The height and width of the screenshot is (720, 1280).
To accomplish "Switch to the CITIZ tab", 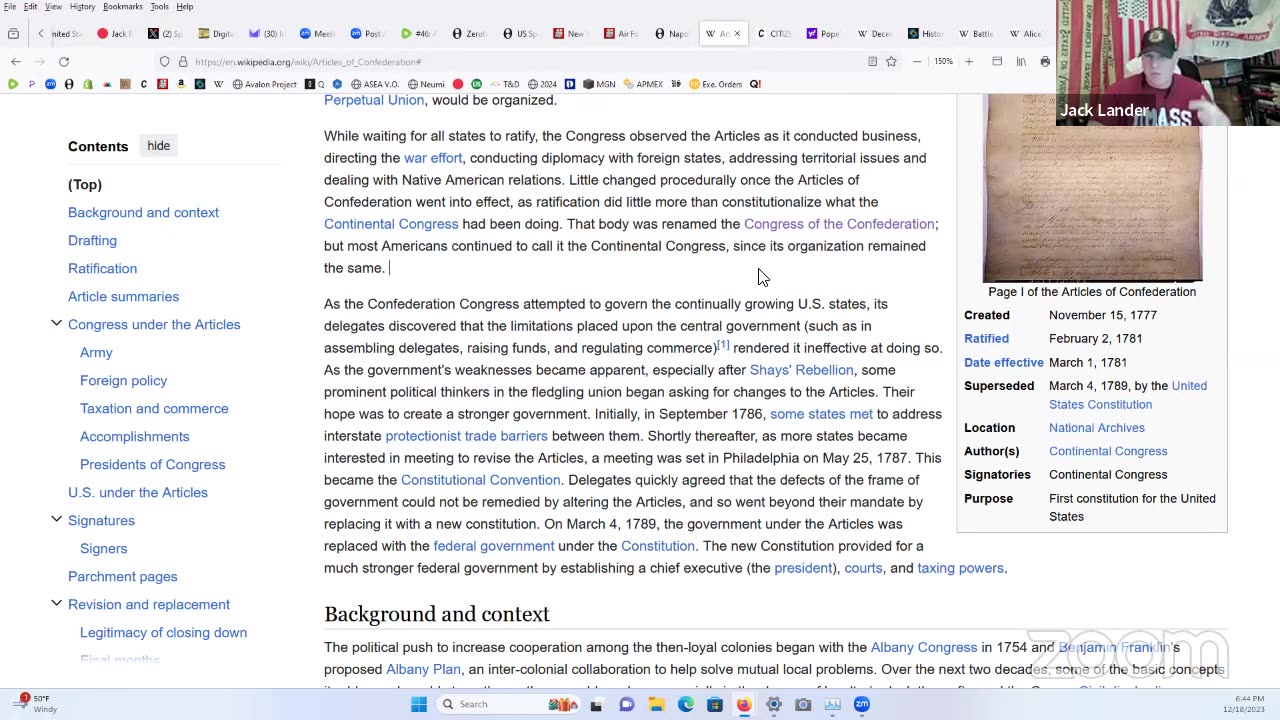I will pyautogui.click(x=774, y=34).
